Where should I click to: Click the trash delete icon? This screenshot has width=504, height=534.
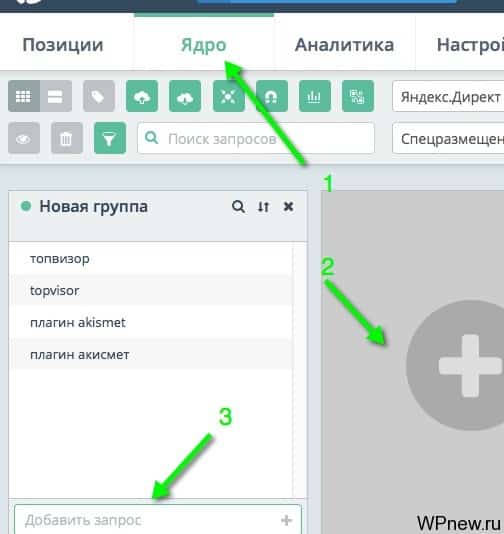[67, 138]
